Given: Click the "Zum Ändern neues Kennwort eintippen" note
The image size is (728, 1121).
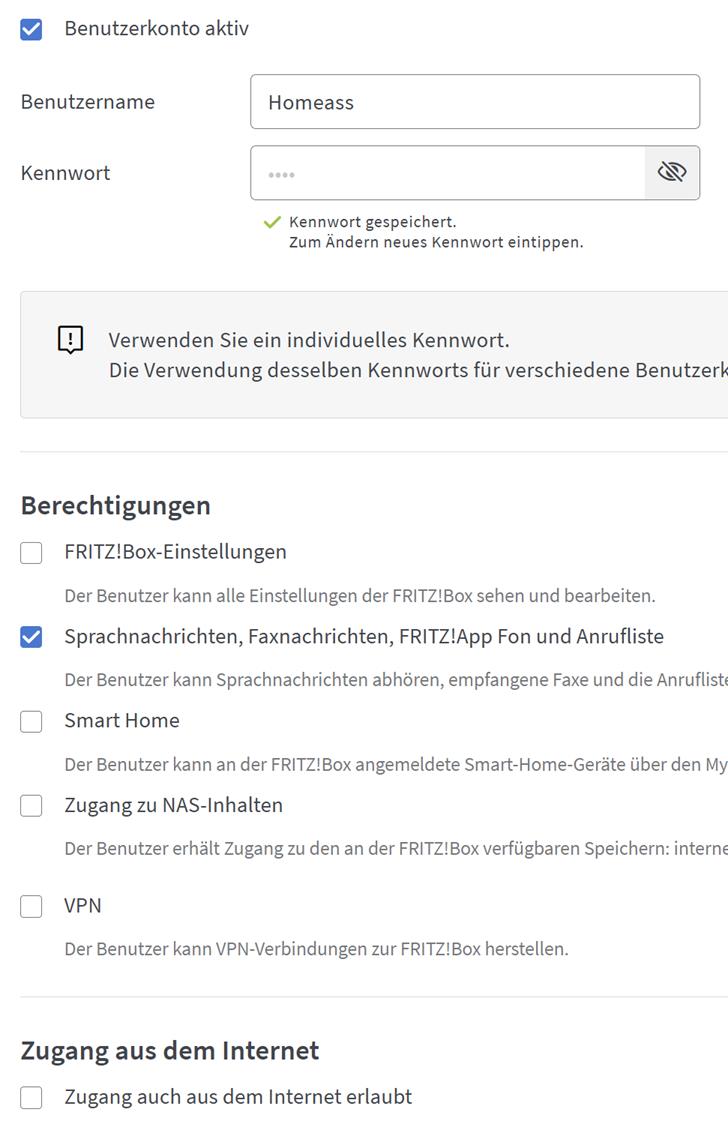Looking at the screenshot, I should click(436, 242).
